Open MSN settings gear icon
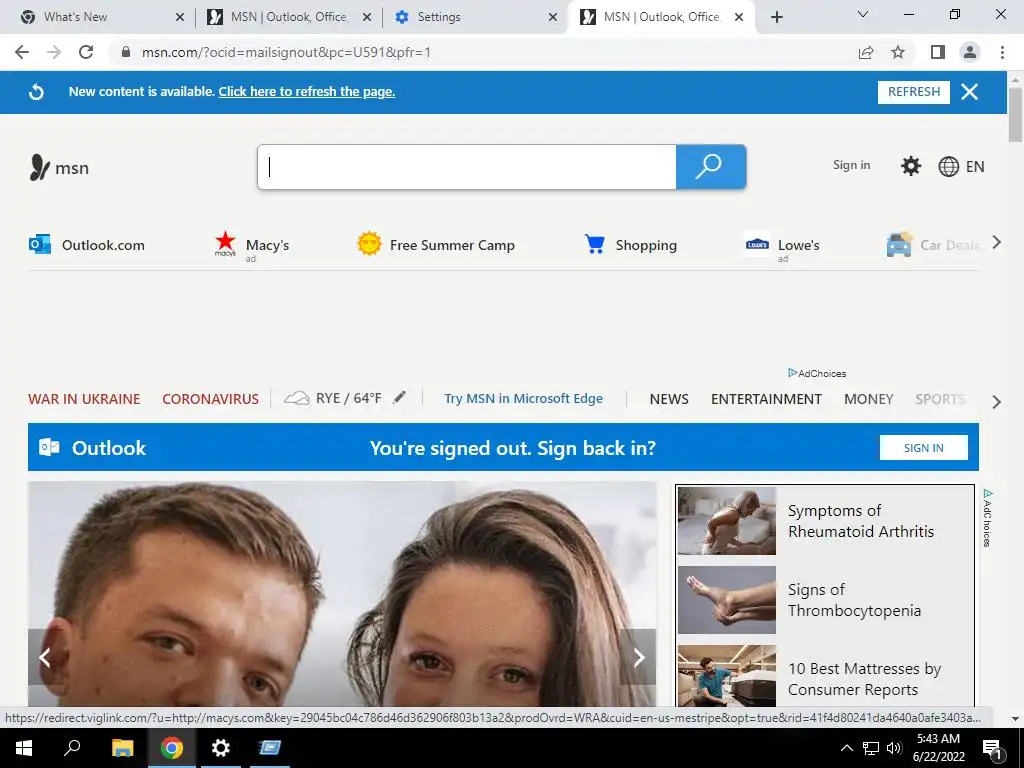 point(910,166)
